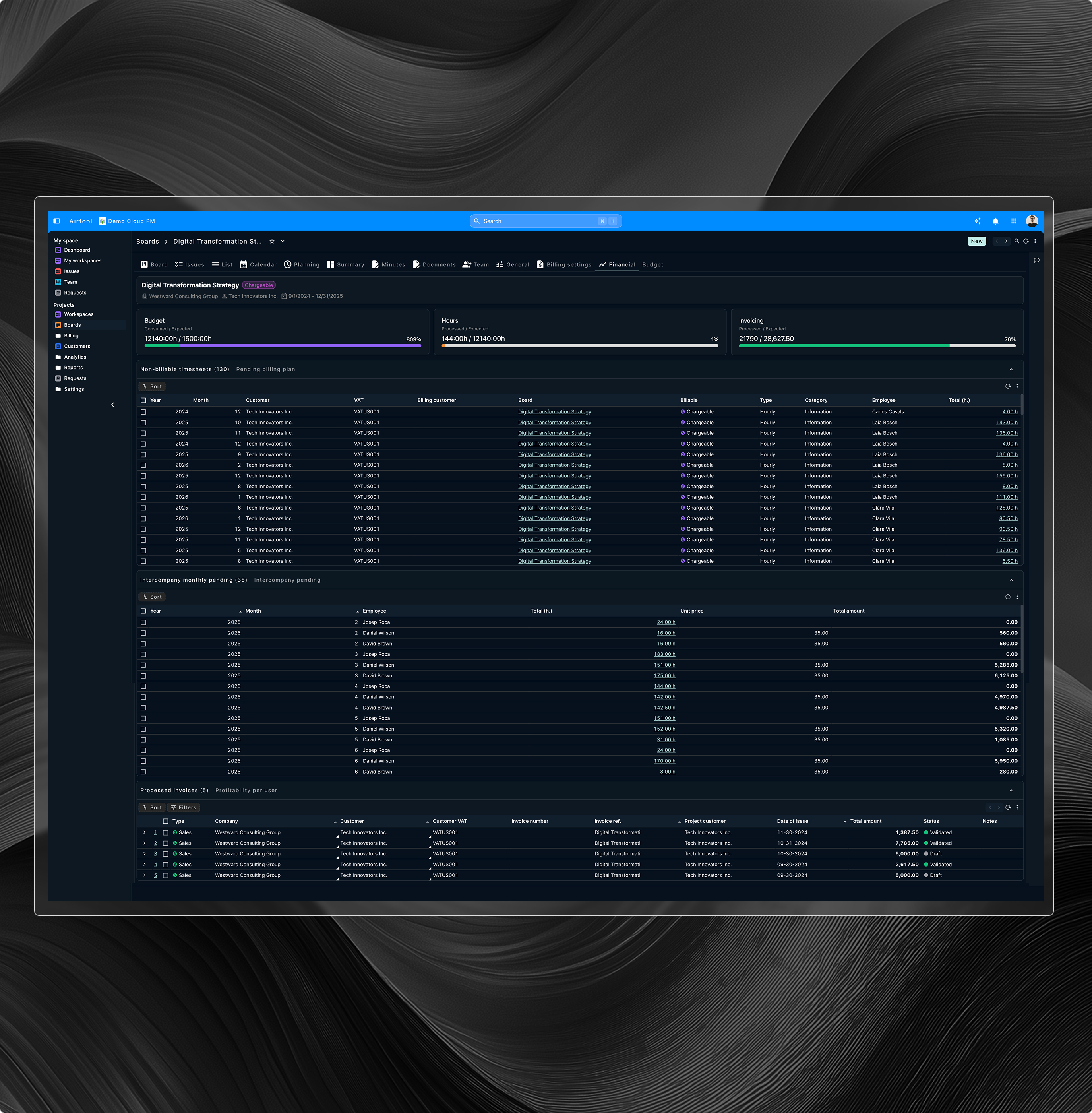The height and width of the screenshot is (1113, 1092).
Task: Refresh the Non-billable timesheets table
Action: pyautogui.click(x=1008, y=386)
